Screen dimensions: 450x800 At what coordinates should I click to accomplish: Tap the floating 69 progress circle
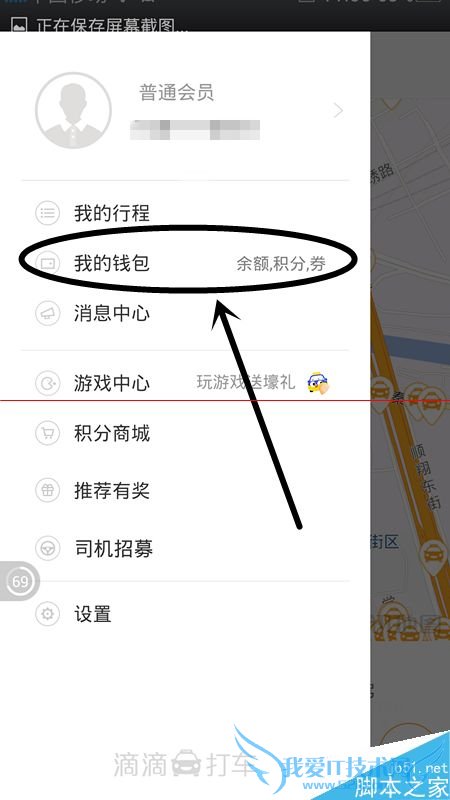[x=20, y=581]
